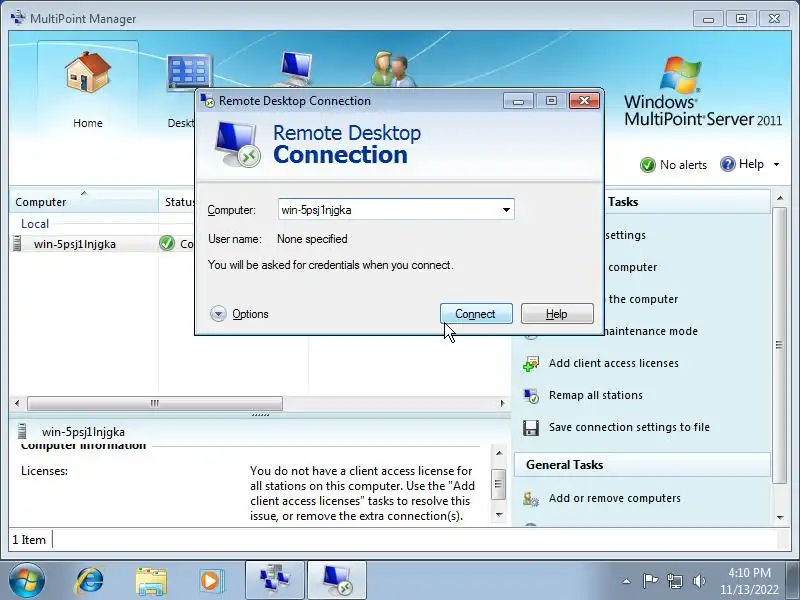Close the MultiPoint Manager window
Image resolution: width=800 pixels, height=600 pixels.
click(774, 19)
